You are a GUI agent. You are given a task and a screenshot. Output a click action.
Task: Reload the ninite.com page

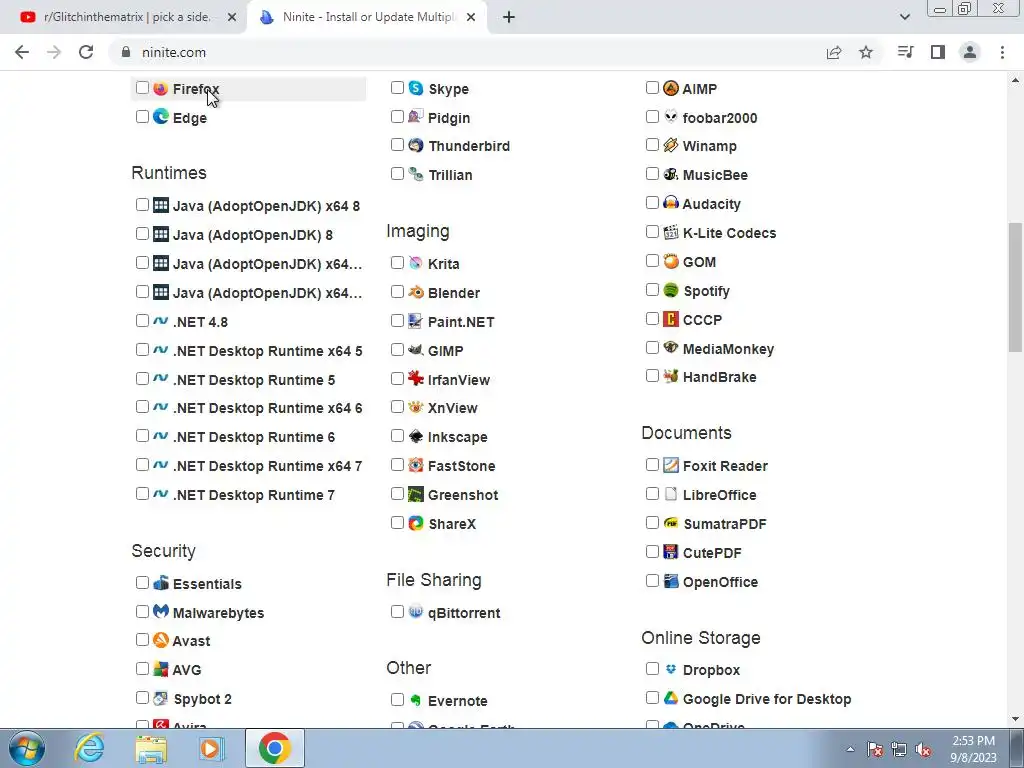click(86, 52)
